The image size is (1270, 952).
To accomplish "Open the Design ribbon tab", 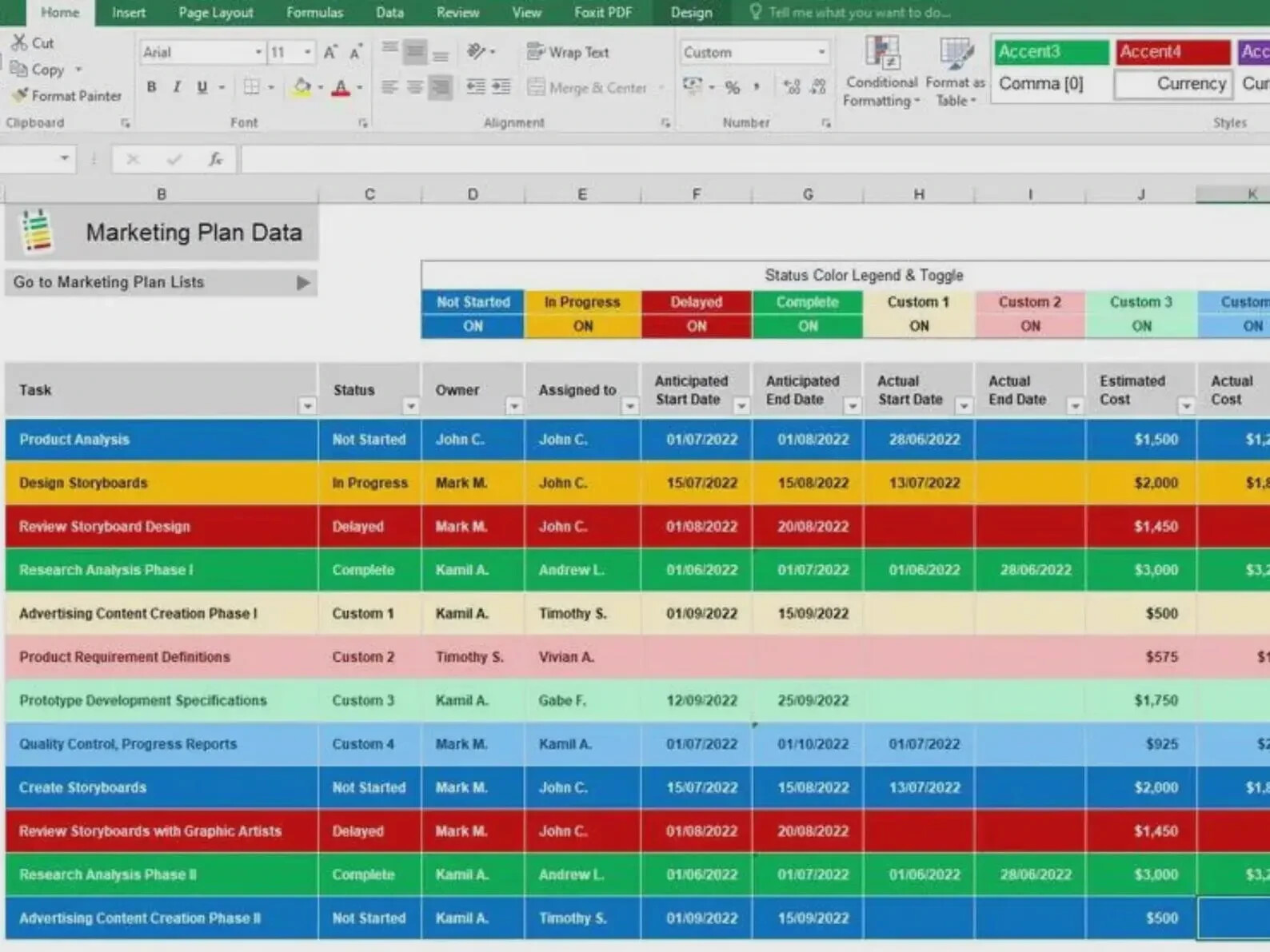I will coord(691,13).
